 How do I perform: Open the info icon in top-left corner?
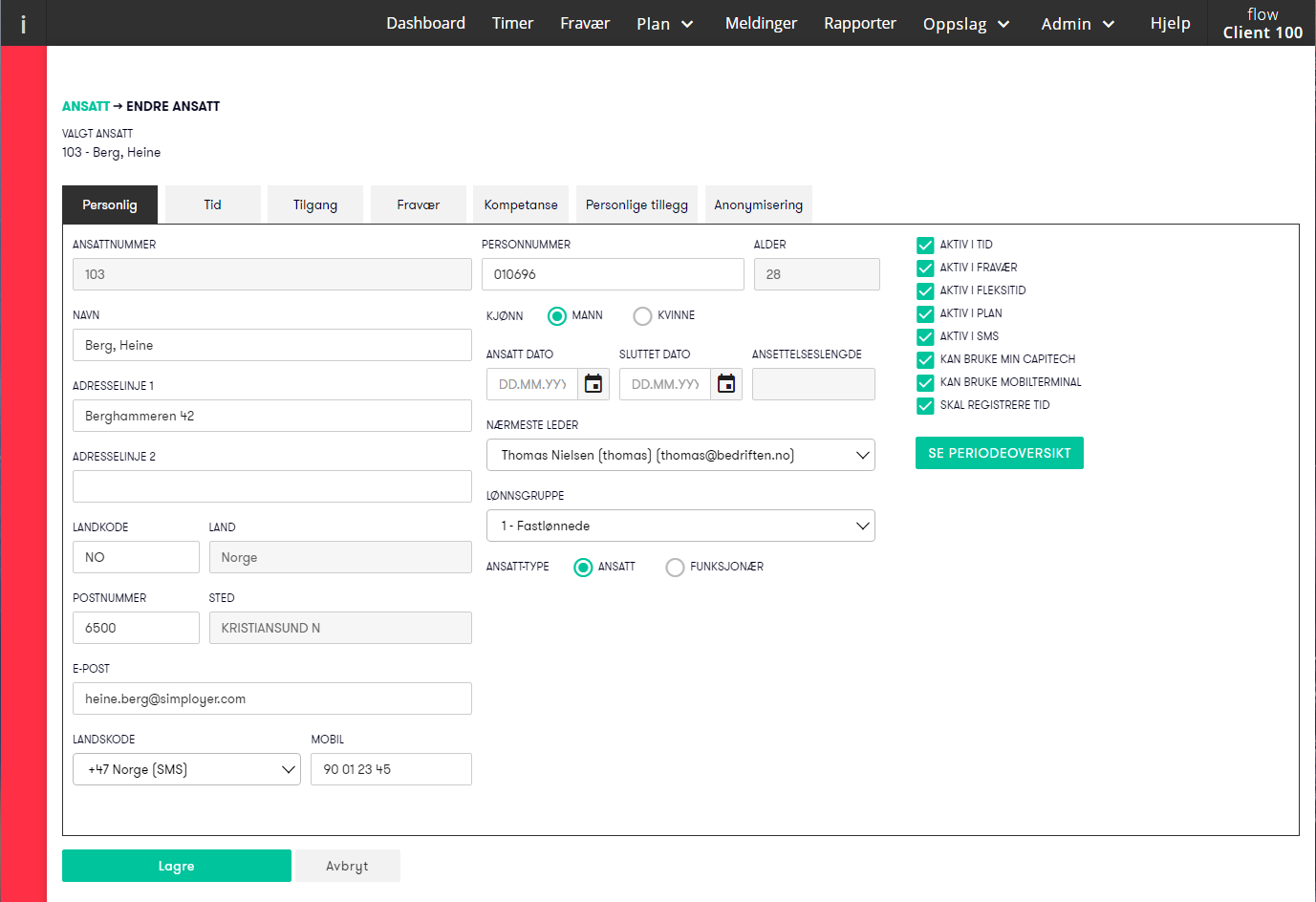pyautogui.click(x=23, y=24)
